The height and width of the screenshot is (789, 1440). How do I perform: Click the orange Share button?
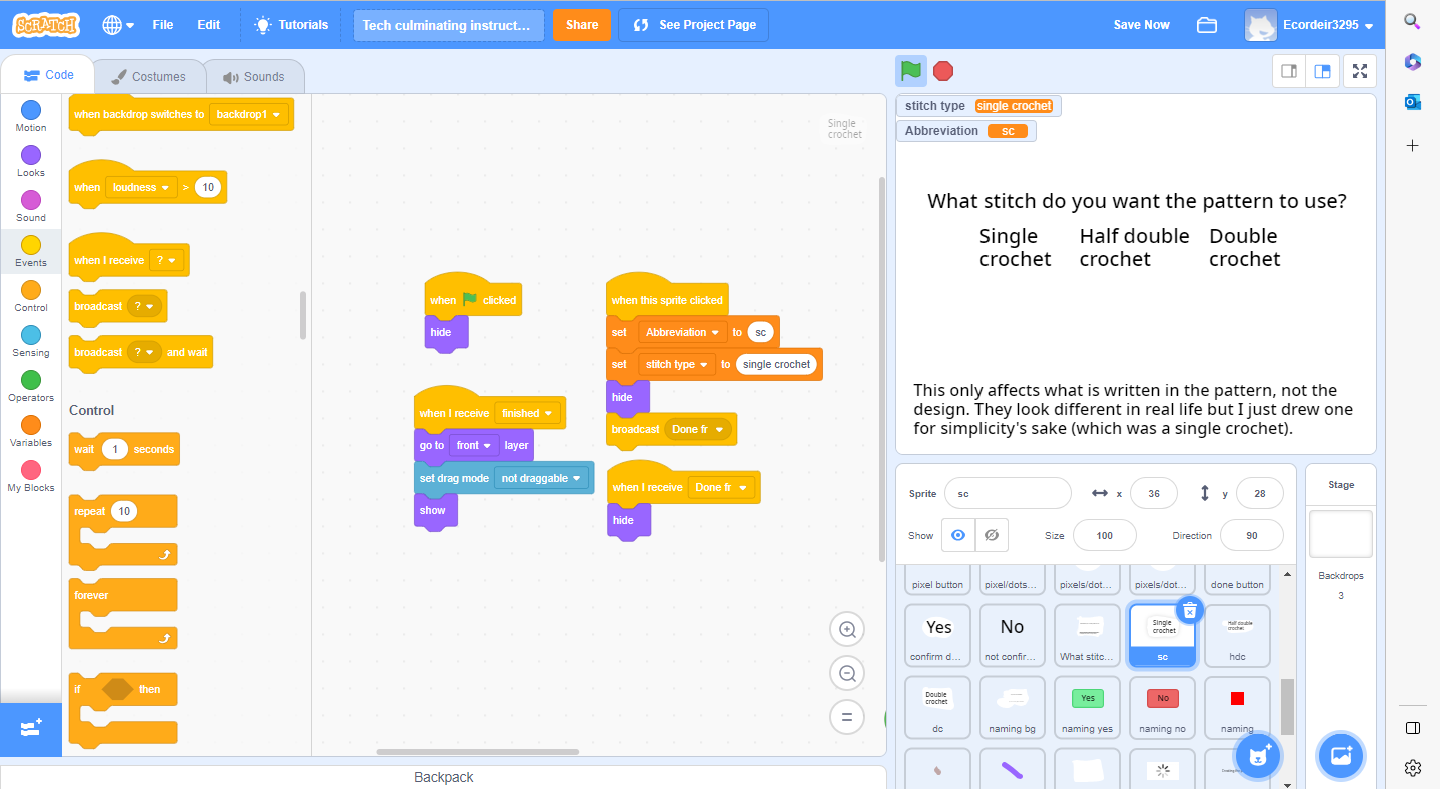pos(582,25)
